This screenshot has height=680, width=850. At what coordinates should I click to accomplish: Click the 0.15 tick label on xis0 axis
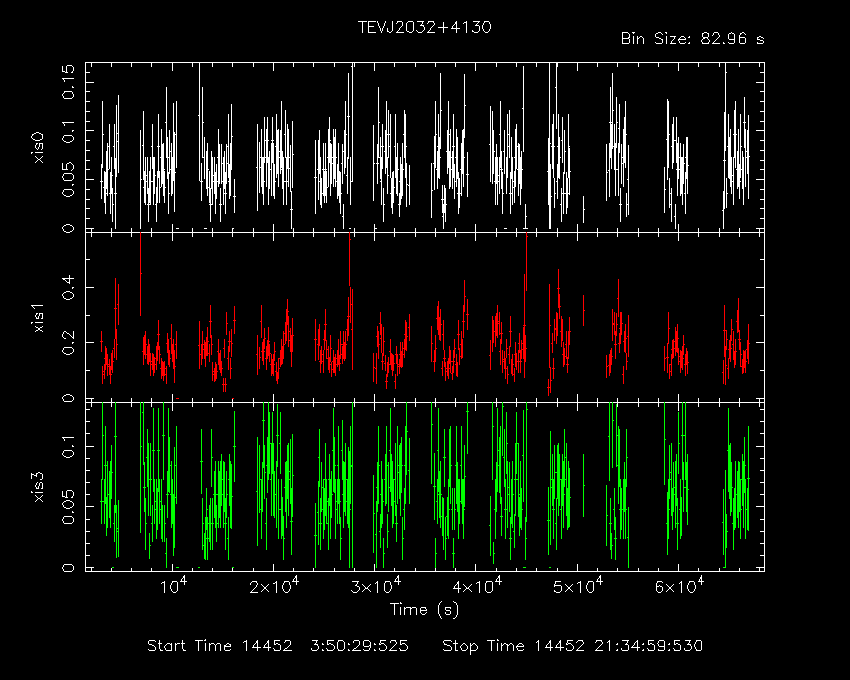pyautogui.click(x=68, y=82)
